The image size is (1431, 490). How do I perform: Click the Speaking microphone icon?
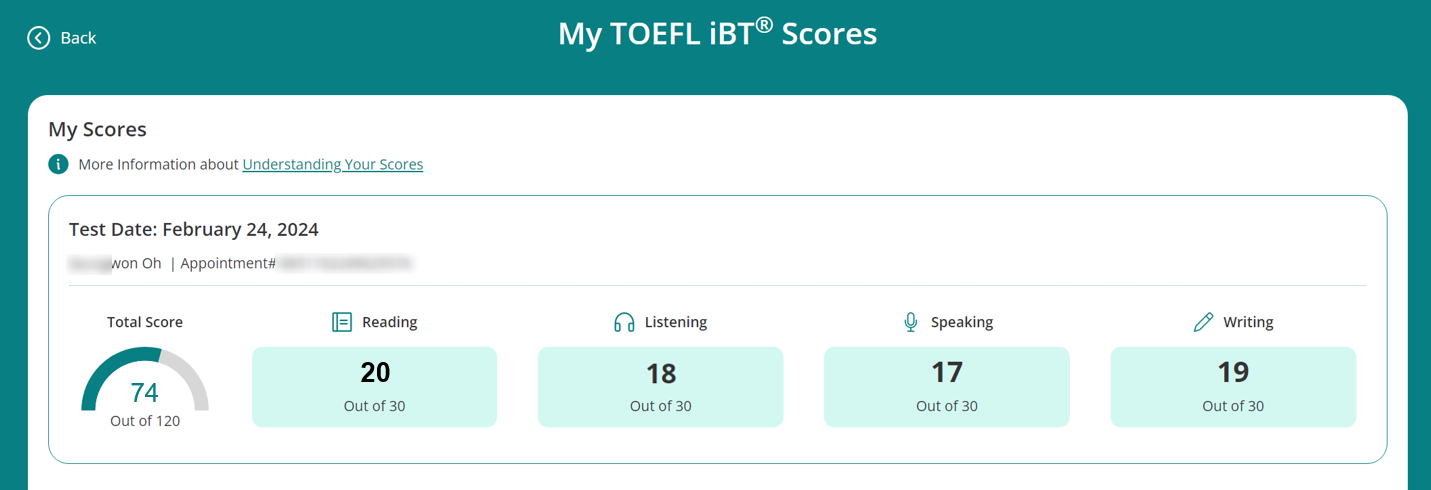coord(910,322)
